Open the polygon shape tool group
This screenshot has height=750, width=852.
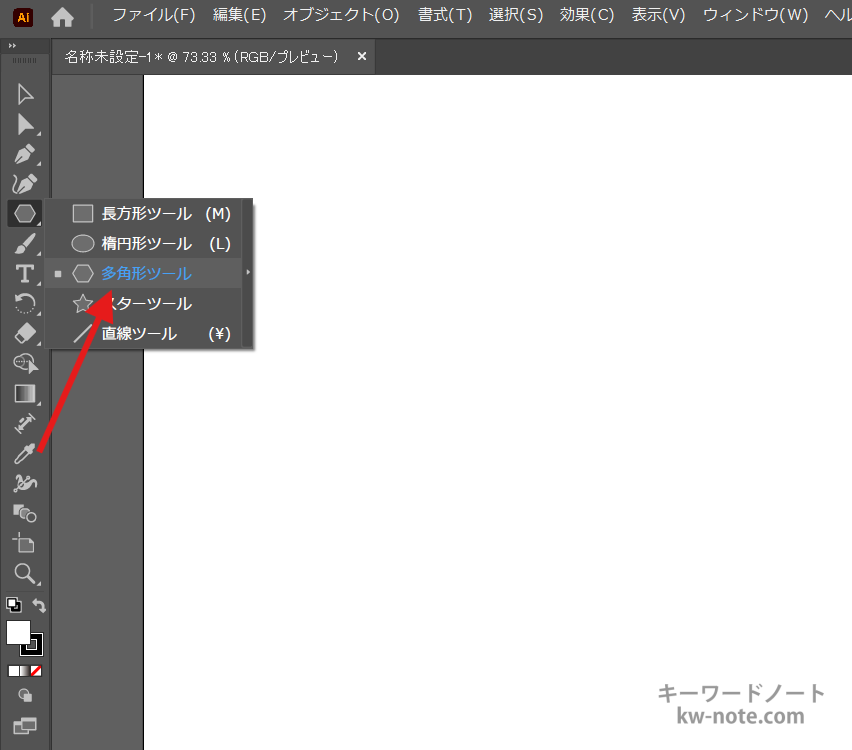pos(25,214)
